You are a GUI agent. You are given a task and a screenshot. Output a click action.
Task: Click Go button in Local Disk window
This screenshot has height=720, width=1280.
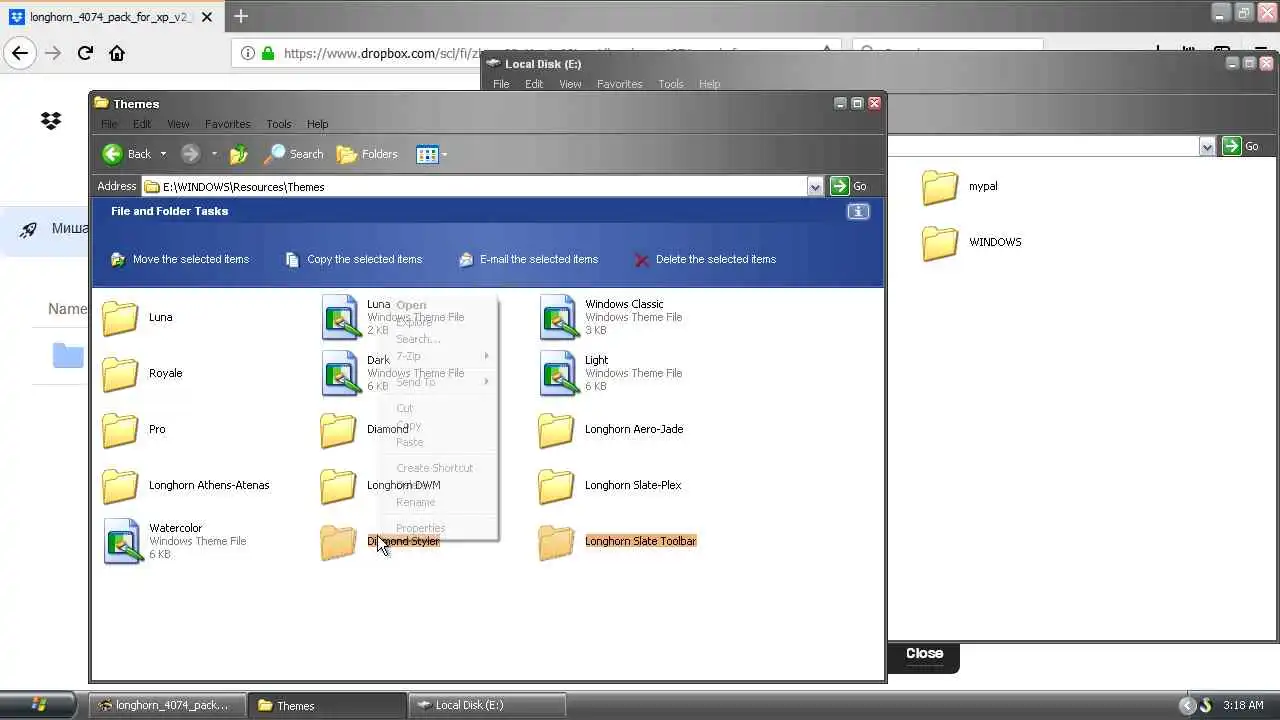pyautogui.click(x=1241, y=146)
